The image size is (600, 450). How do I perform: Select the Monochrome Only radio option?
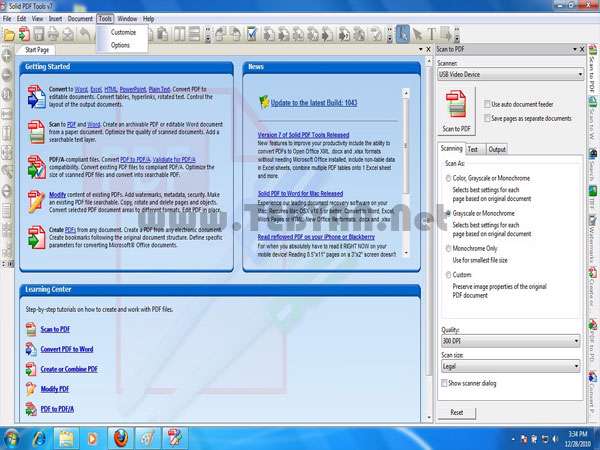448,249
